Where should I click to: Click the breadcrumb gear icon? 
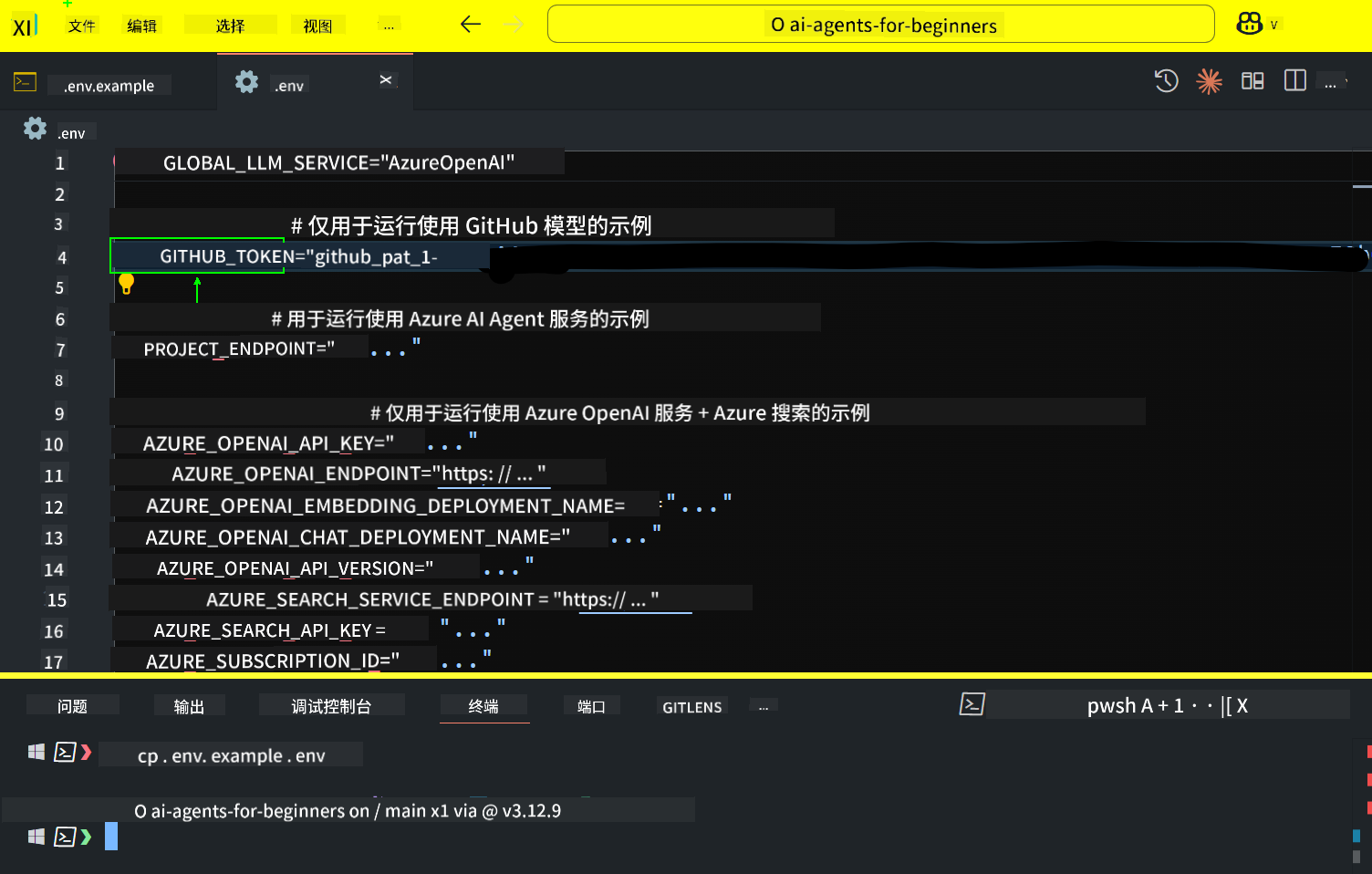[35, 129]
